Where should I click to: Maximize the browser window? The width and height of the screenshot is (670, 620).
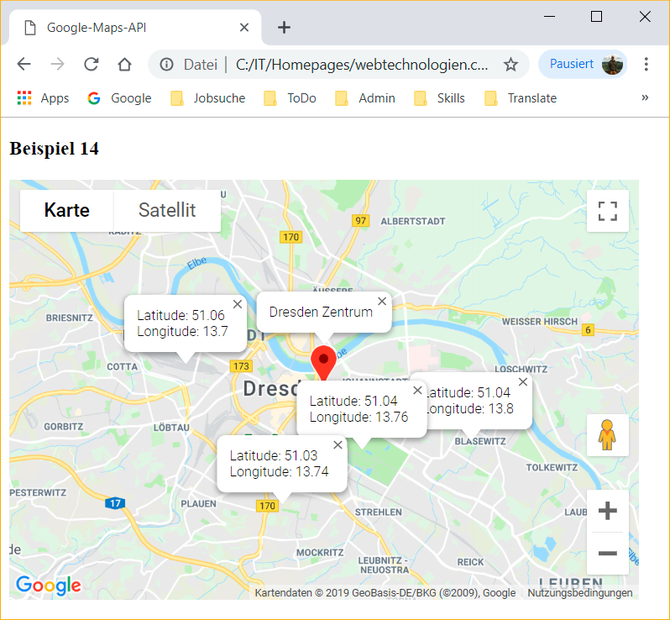[596, 17]
